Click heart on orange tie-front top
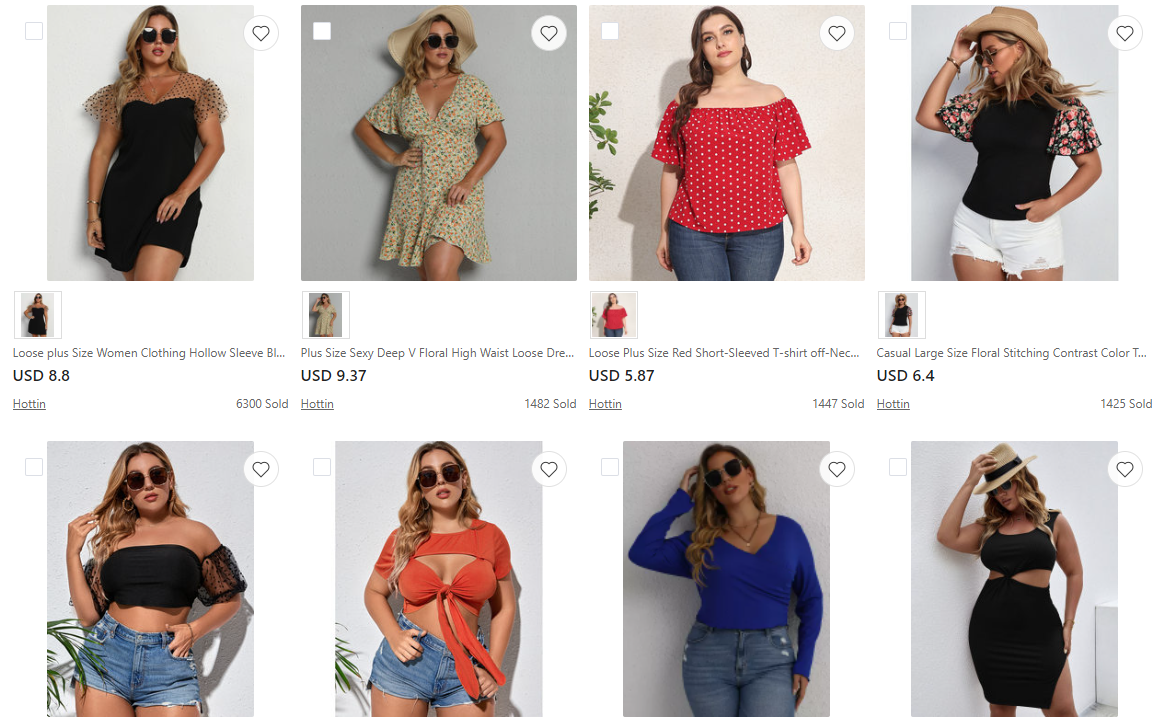Viewport: 1159px width, 725px height. tap(549, 469)
